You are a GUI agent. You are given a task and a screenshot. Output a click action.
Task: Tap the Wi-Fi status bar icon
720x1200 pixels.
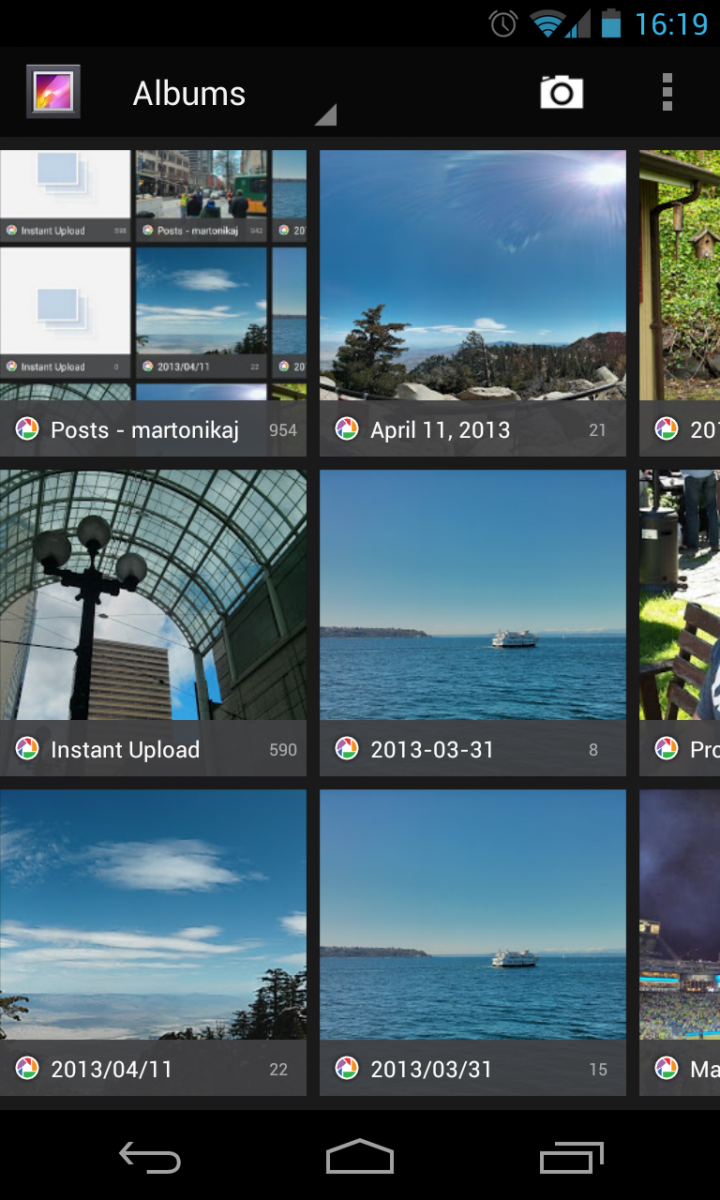(x=546, y=23)
